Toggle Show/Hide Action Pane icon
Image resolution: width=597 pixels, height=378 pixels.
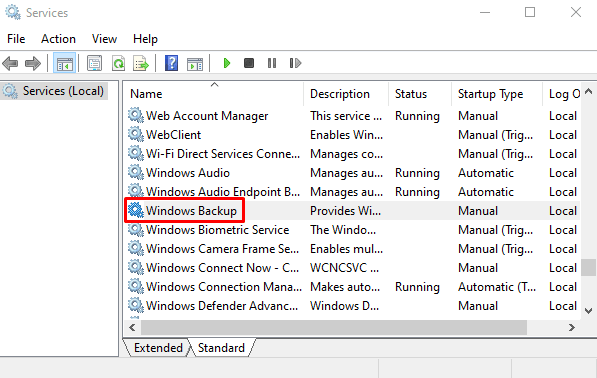point(195,64)
